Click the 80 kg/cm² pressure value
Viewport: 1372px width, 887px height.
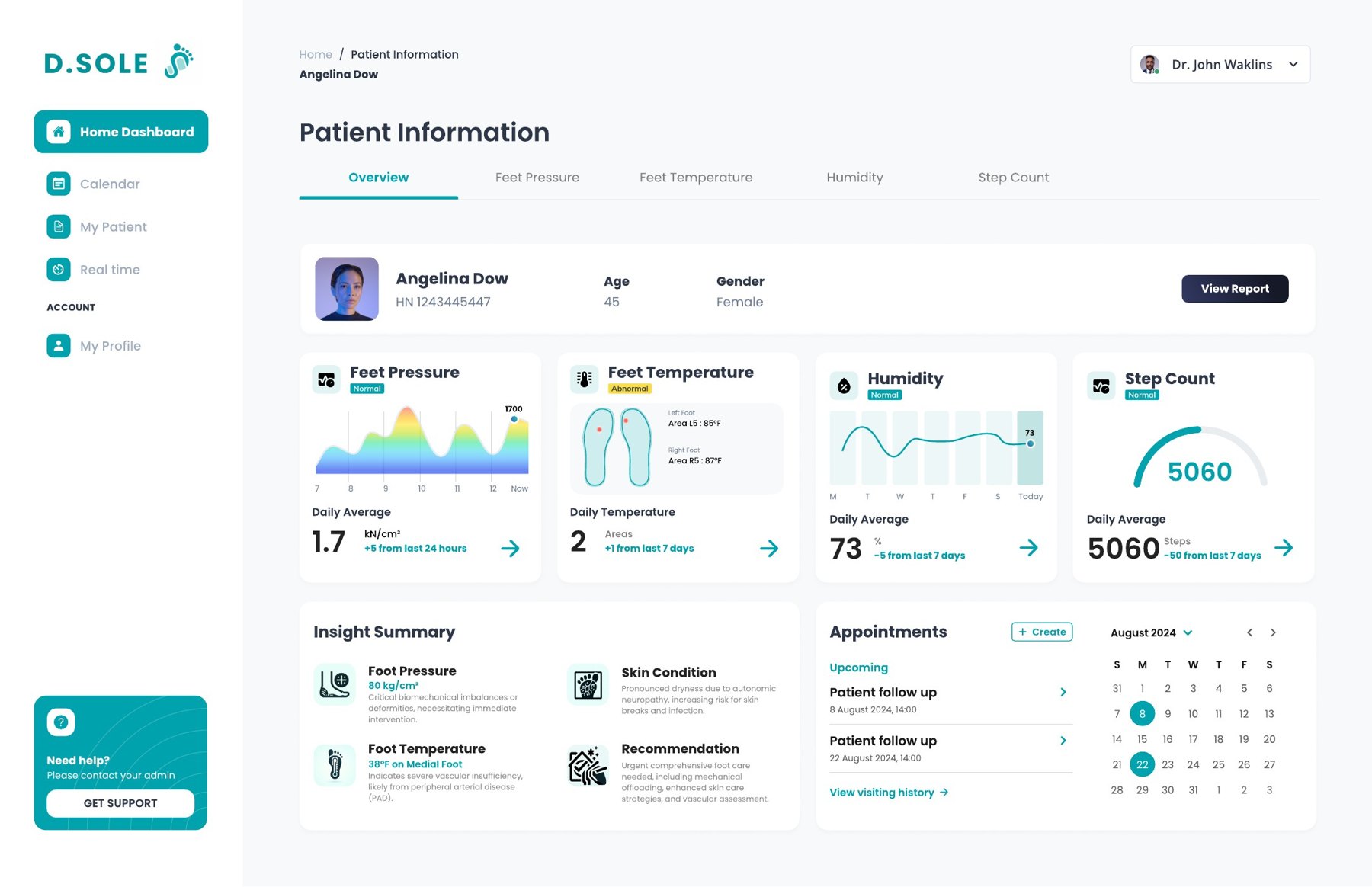tap(393, 685)
